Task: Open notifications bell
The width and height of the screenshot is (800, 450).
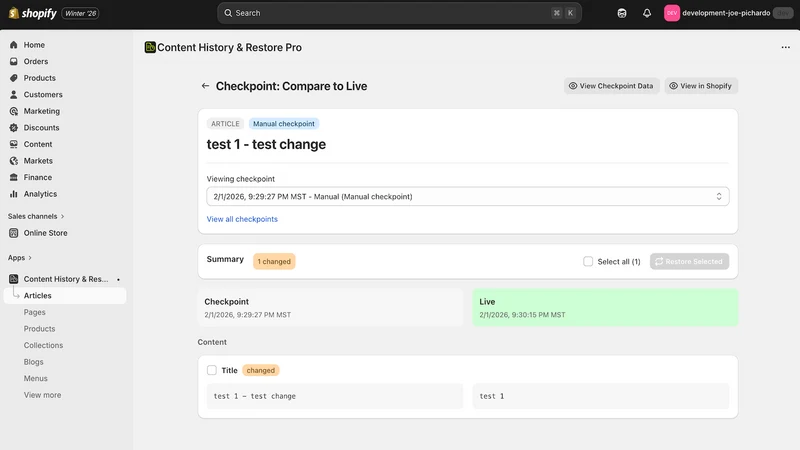Action: tap(646, 13)
